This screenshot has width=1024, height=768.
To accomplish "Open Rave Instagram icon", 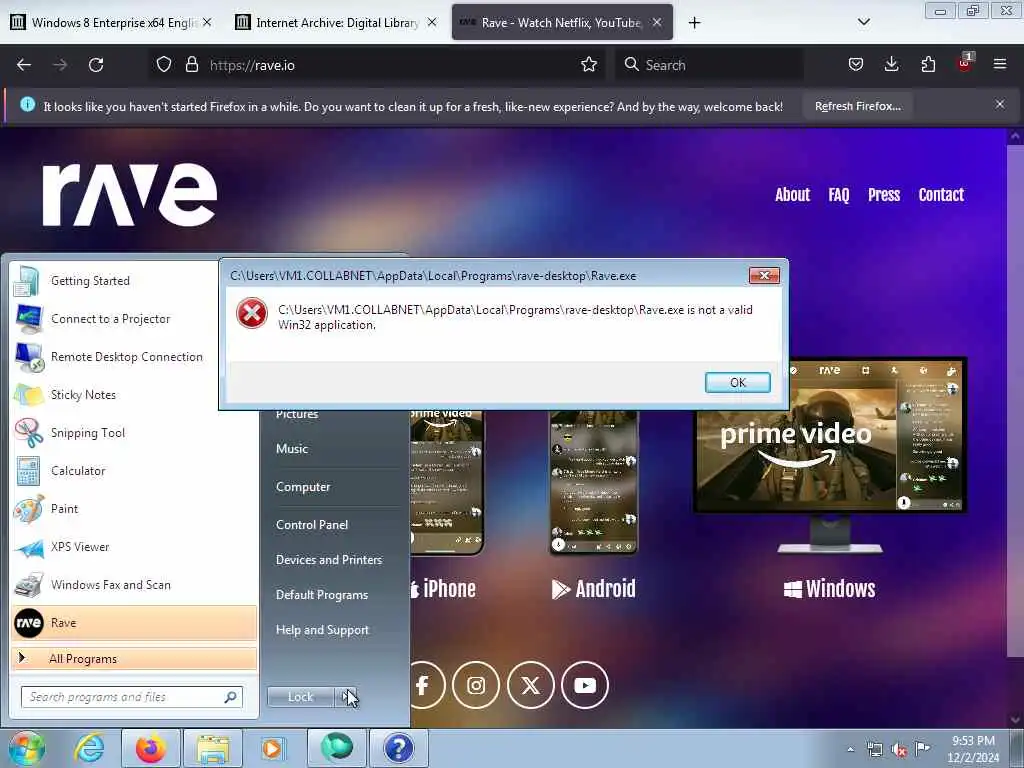I will point(476,685).
